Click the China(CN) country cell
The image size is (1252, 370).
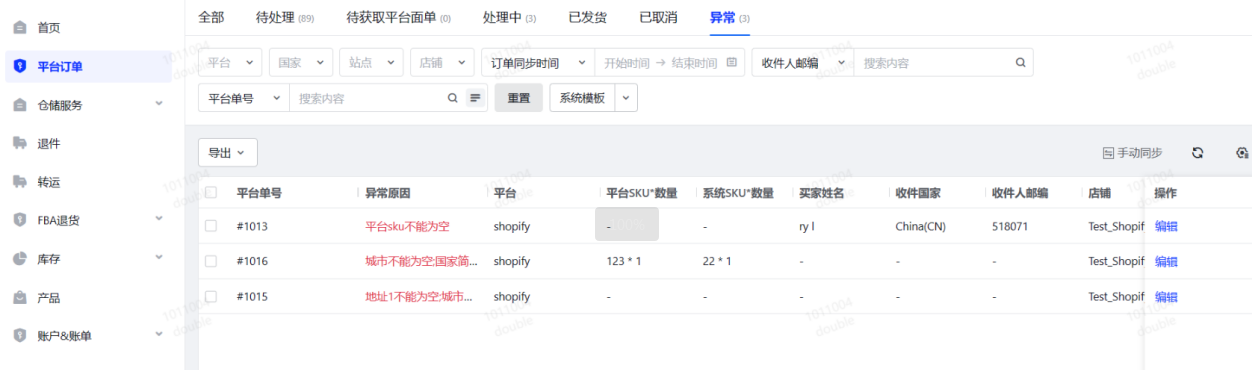click(x=920, y=226)
